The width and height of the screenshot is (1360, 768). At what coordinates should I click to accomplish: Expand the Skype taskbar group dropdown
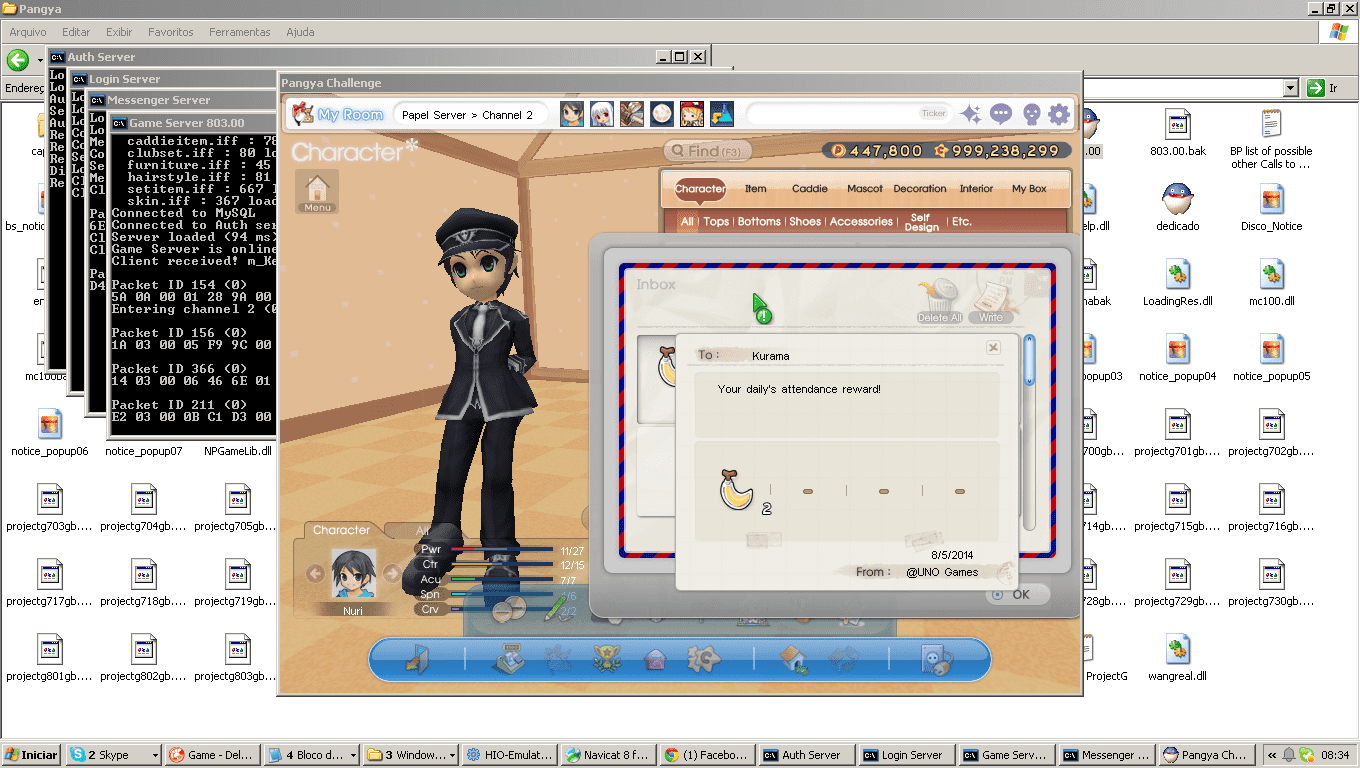tap(155, 755)
